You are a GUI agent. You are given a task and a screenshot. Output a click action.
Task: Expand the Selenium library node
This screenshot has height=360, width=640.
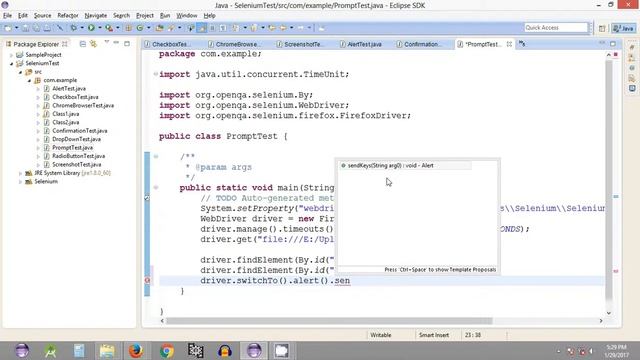20,182
